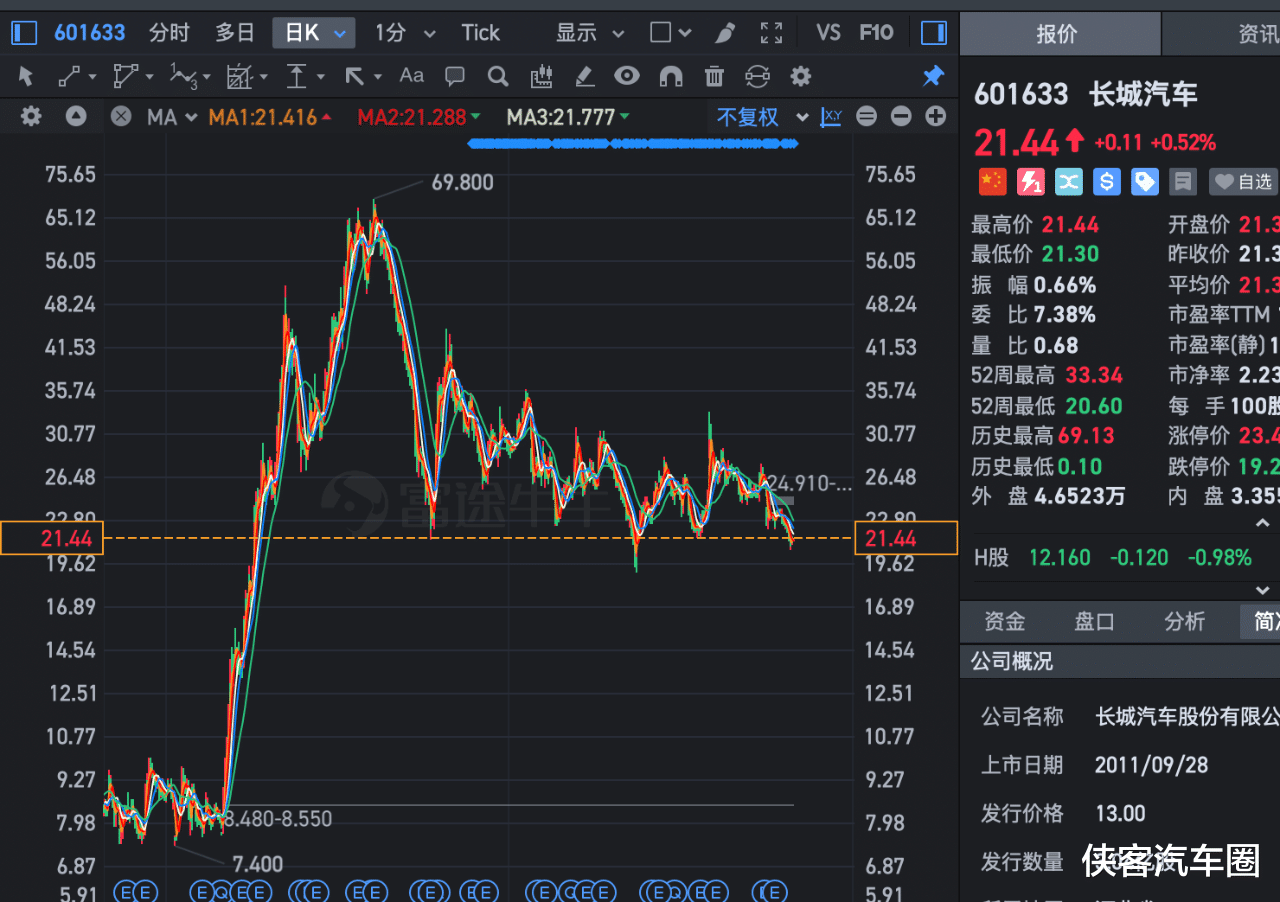The height and width of the screenshot is (902, 1280).
Task: Select the wave pattern drawing tool
Action: pyautogui.click(x=183, y=76)
